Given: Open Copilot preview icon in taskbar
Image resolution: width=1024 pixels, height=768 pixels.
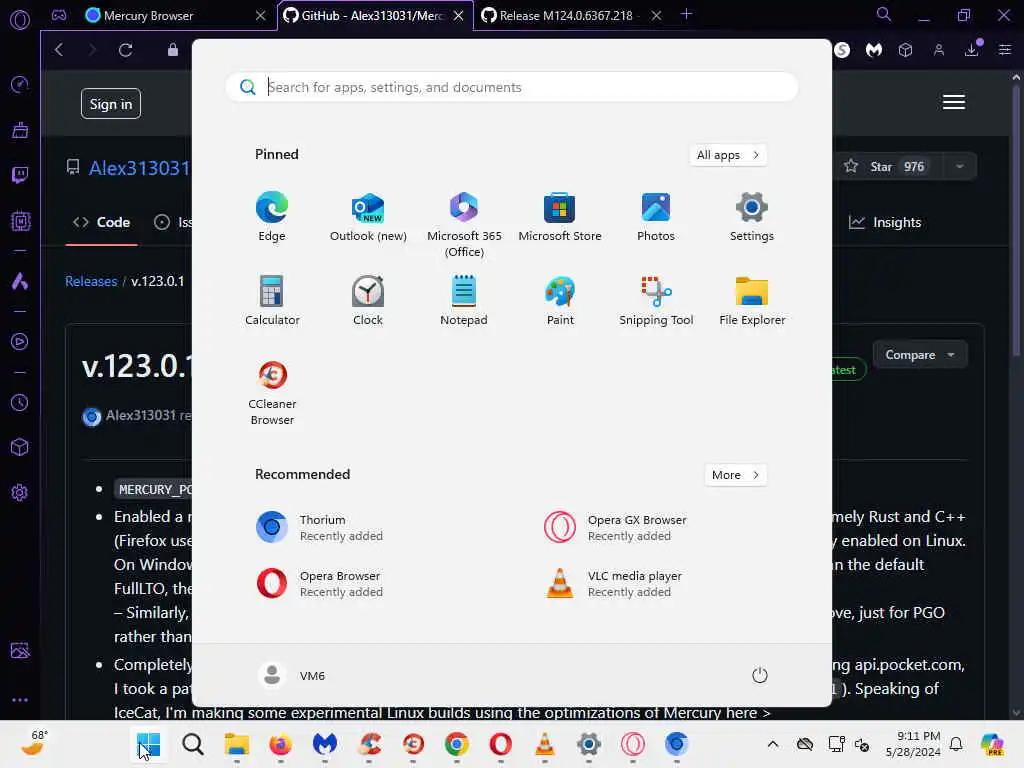Looking at the screenshot, I should pyautogui.click(x=992, y=744).
